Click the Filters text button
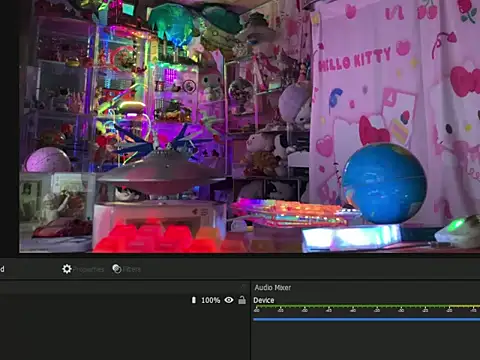This screenshot has width=480, height=360. click(x=132, y=269)
